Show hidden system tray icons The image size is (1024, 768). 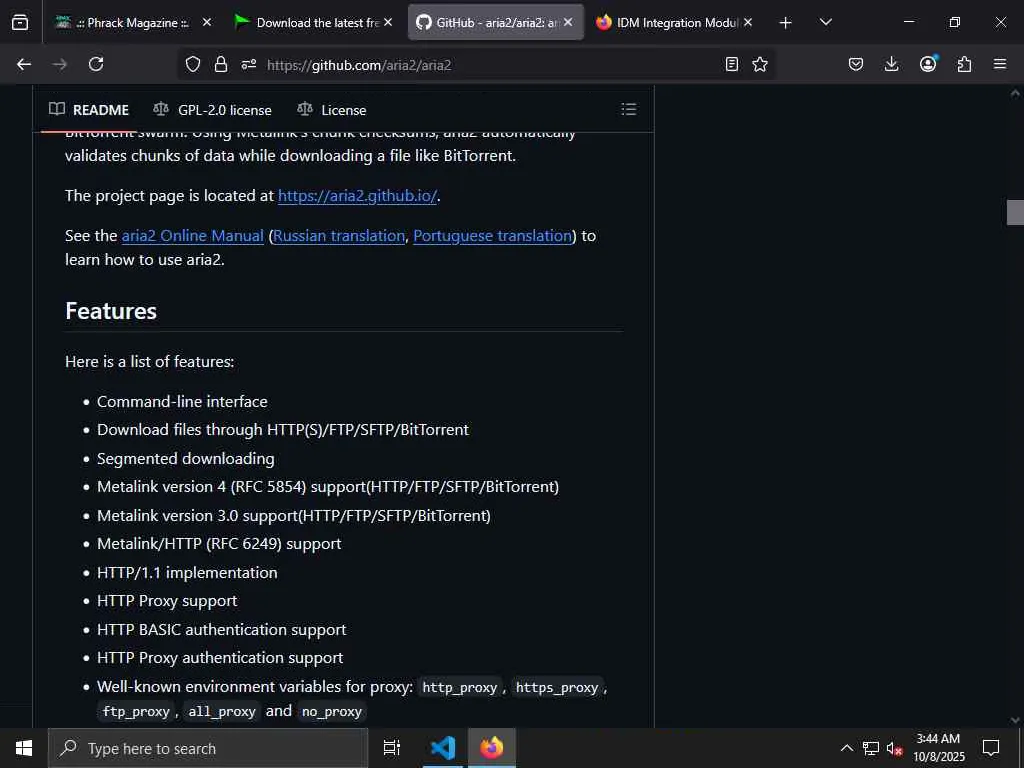[x=846, y=748]
